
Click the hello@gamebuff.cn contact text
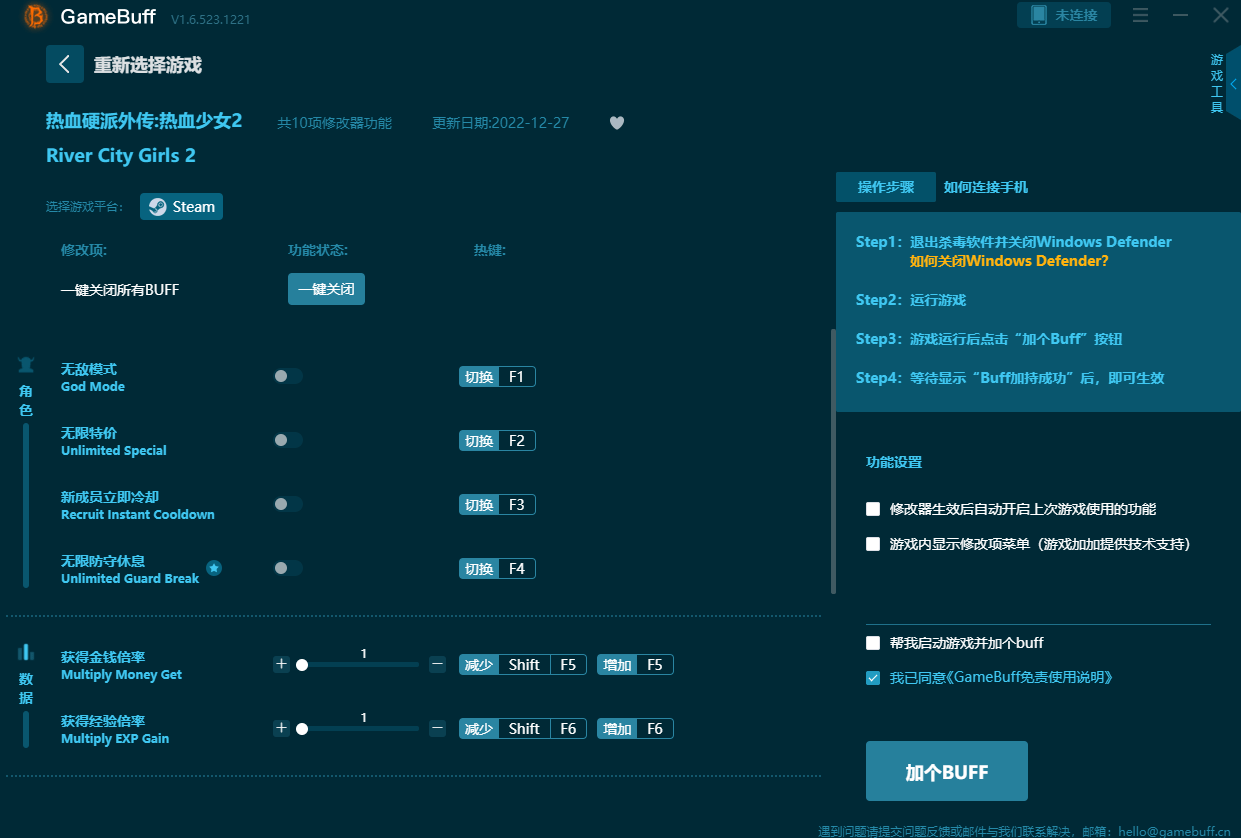[x=1174, y=831]
